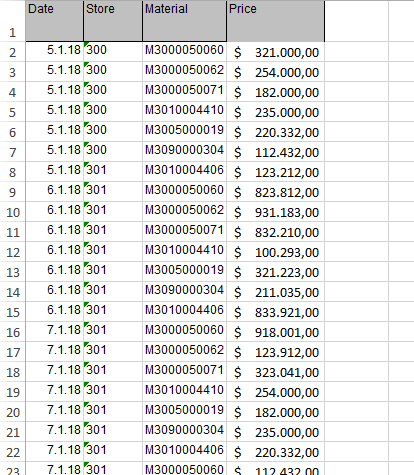The width and height of the screenshot is (414, 475).
Task: Select the price cell $ 123.212,00
Action: point(275,172)
